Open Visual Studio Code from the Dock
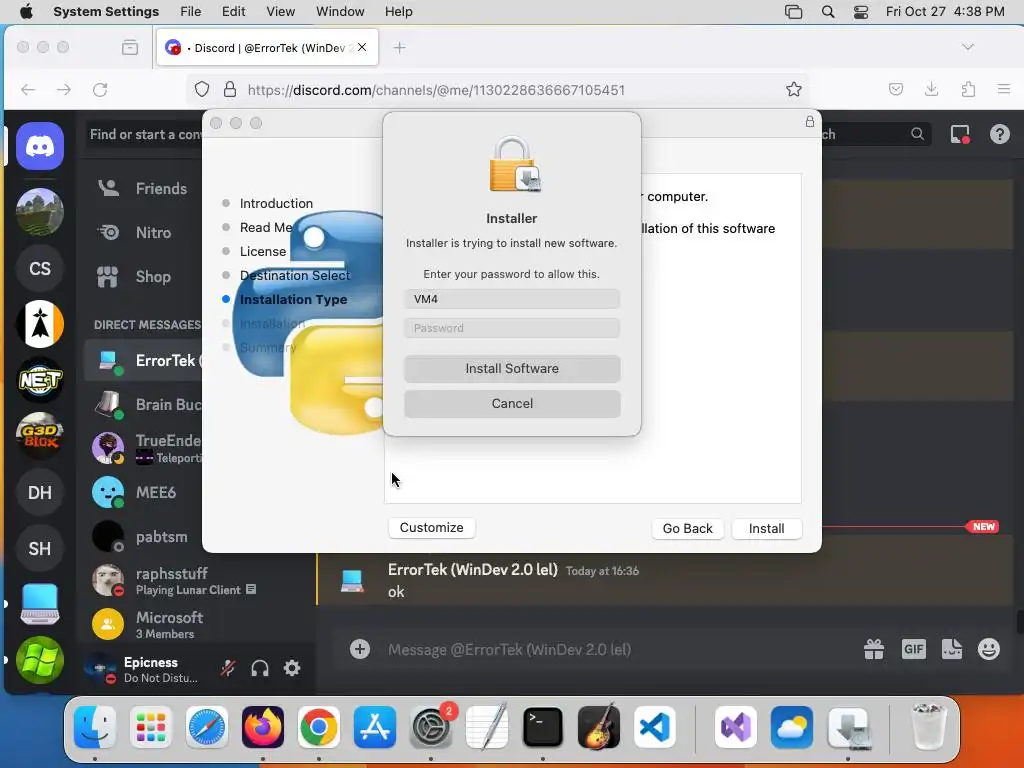Viewport: 1024px width, 768px height. 655,727
